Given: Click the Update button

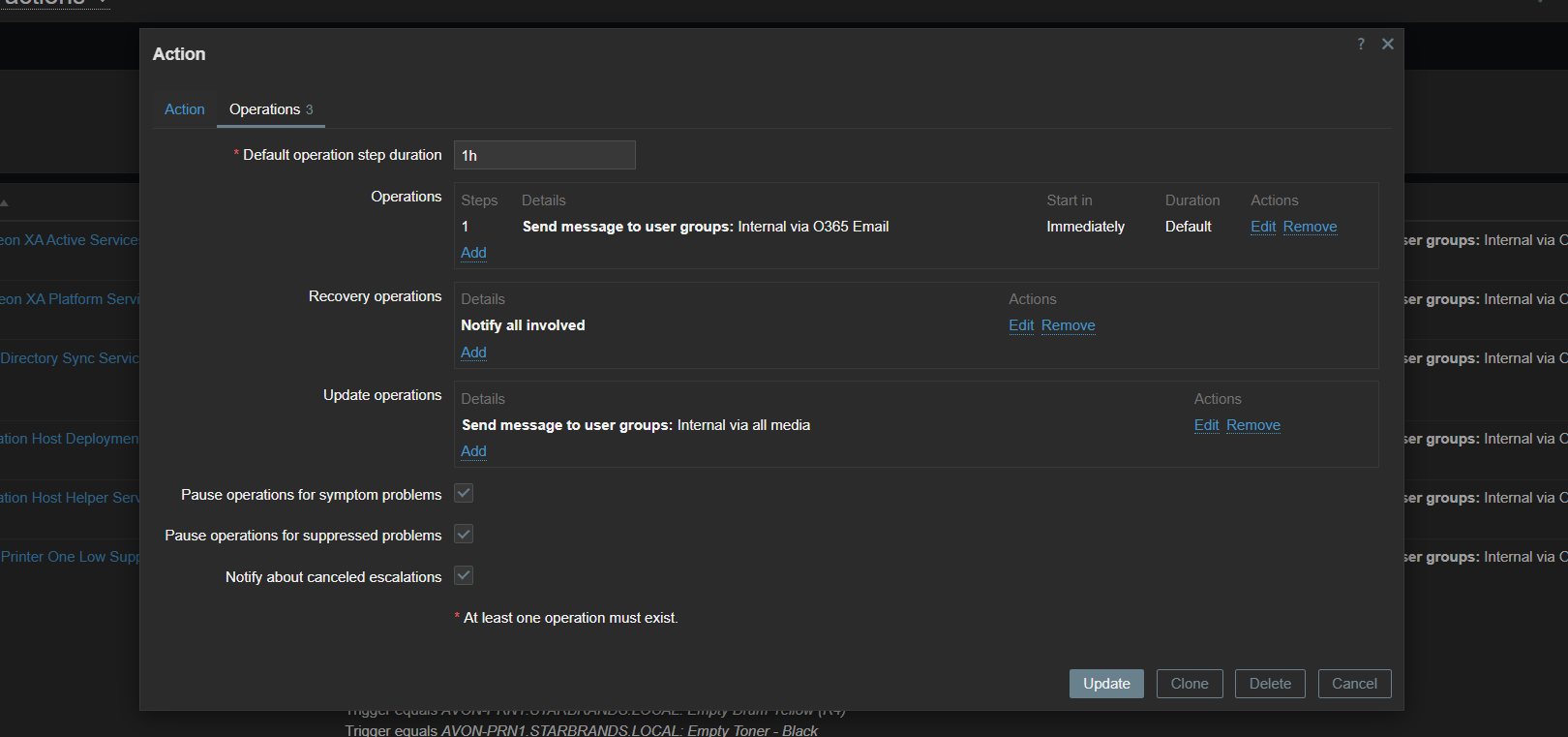Looking at the screenshot, I should [1106, 684].
